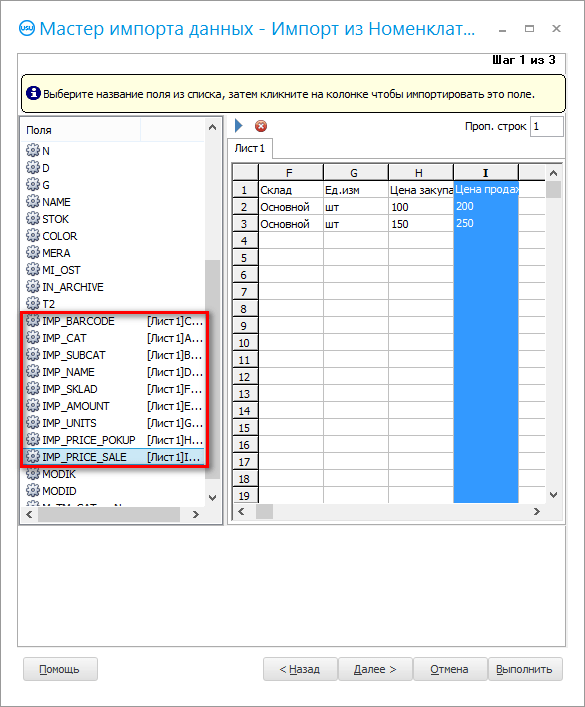Click column H header in grid
This screenshot has height=707, width=585.
[420, 173]
